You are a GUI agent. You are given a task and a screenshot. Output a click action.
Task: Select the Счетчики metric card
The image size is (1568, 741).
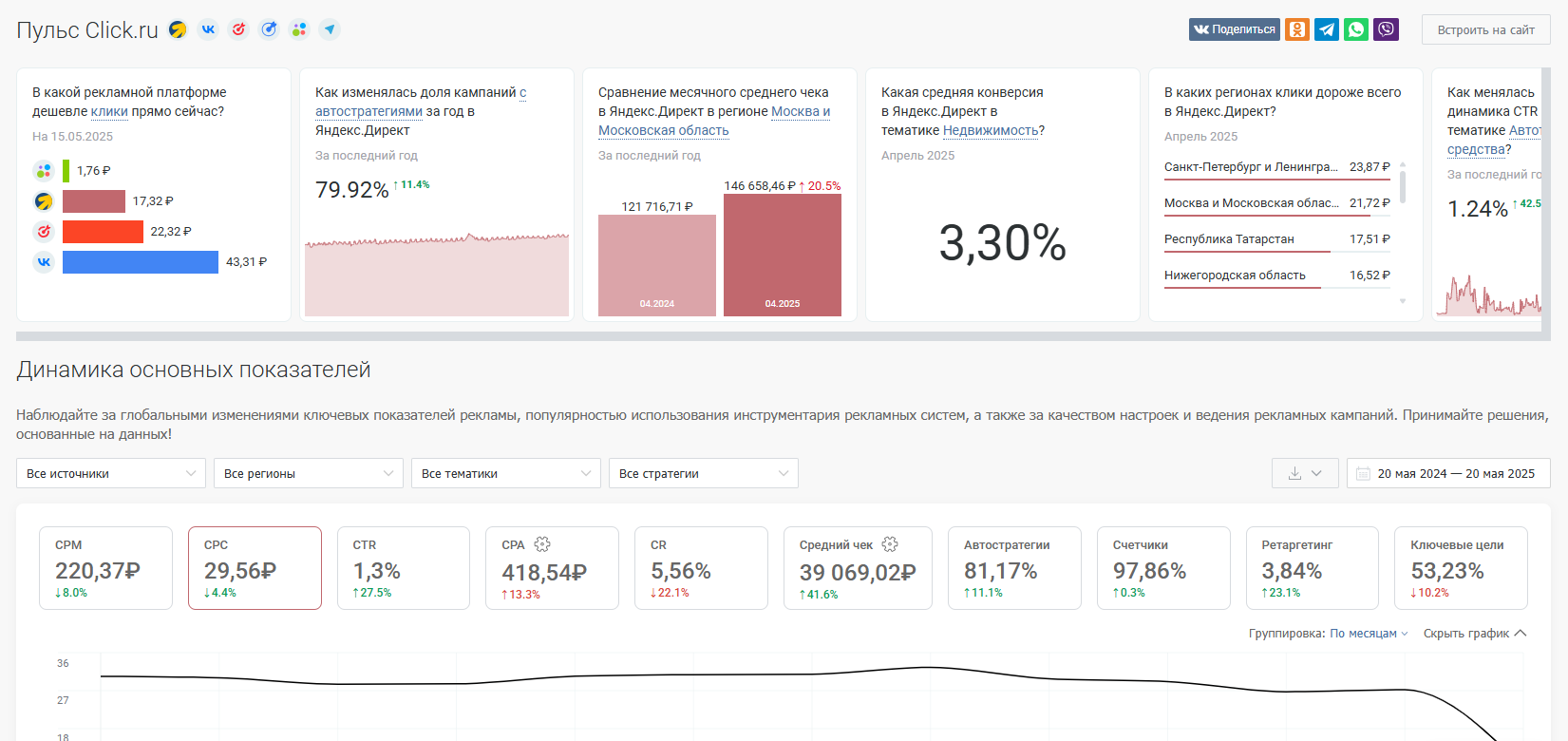click(x=1163, y=568)
